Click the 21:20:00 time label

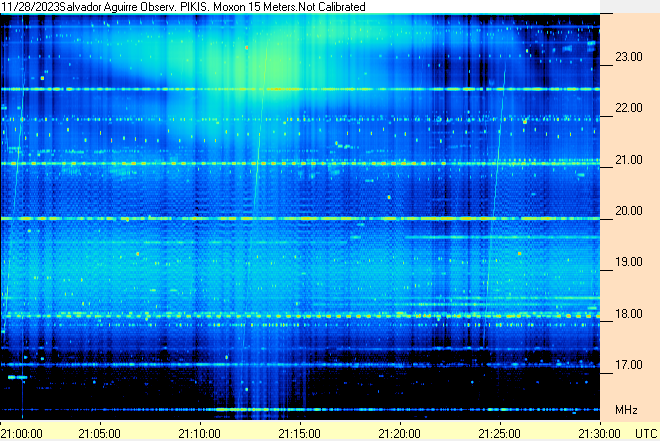coord(399,433)
